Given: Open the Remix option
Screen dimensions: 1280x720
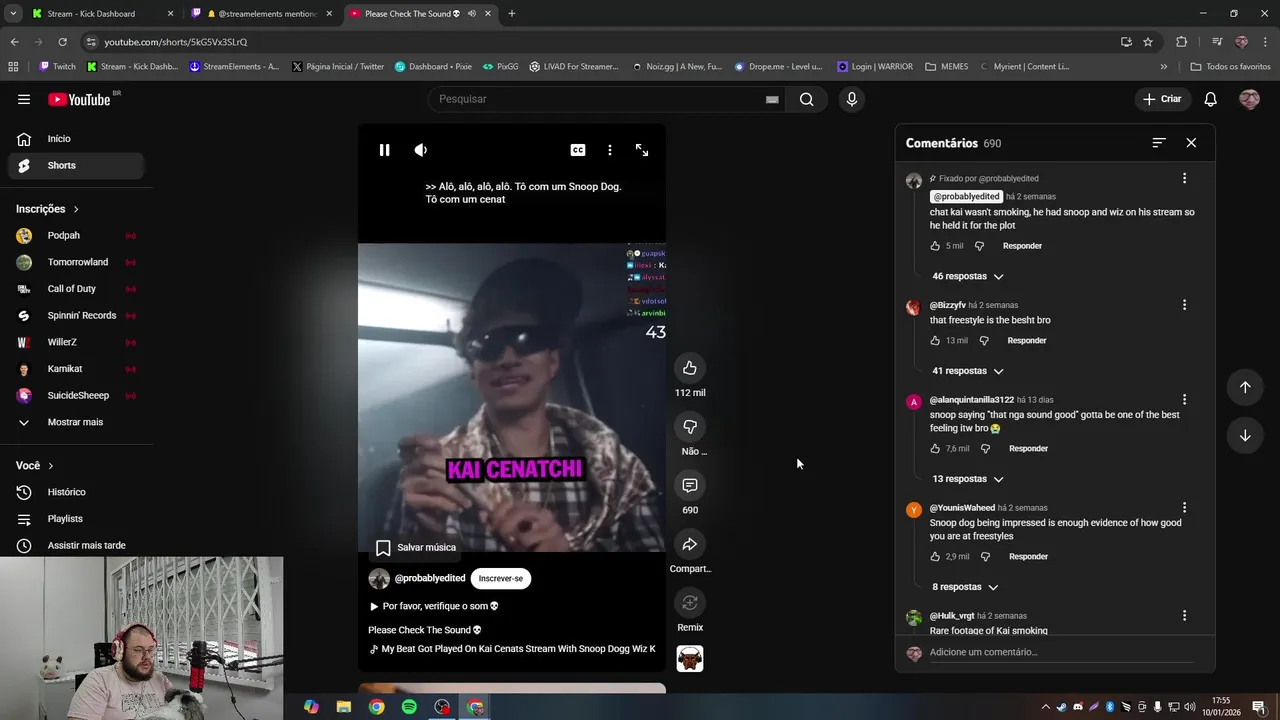Looking at the screenshot, I should click(690, 603).
